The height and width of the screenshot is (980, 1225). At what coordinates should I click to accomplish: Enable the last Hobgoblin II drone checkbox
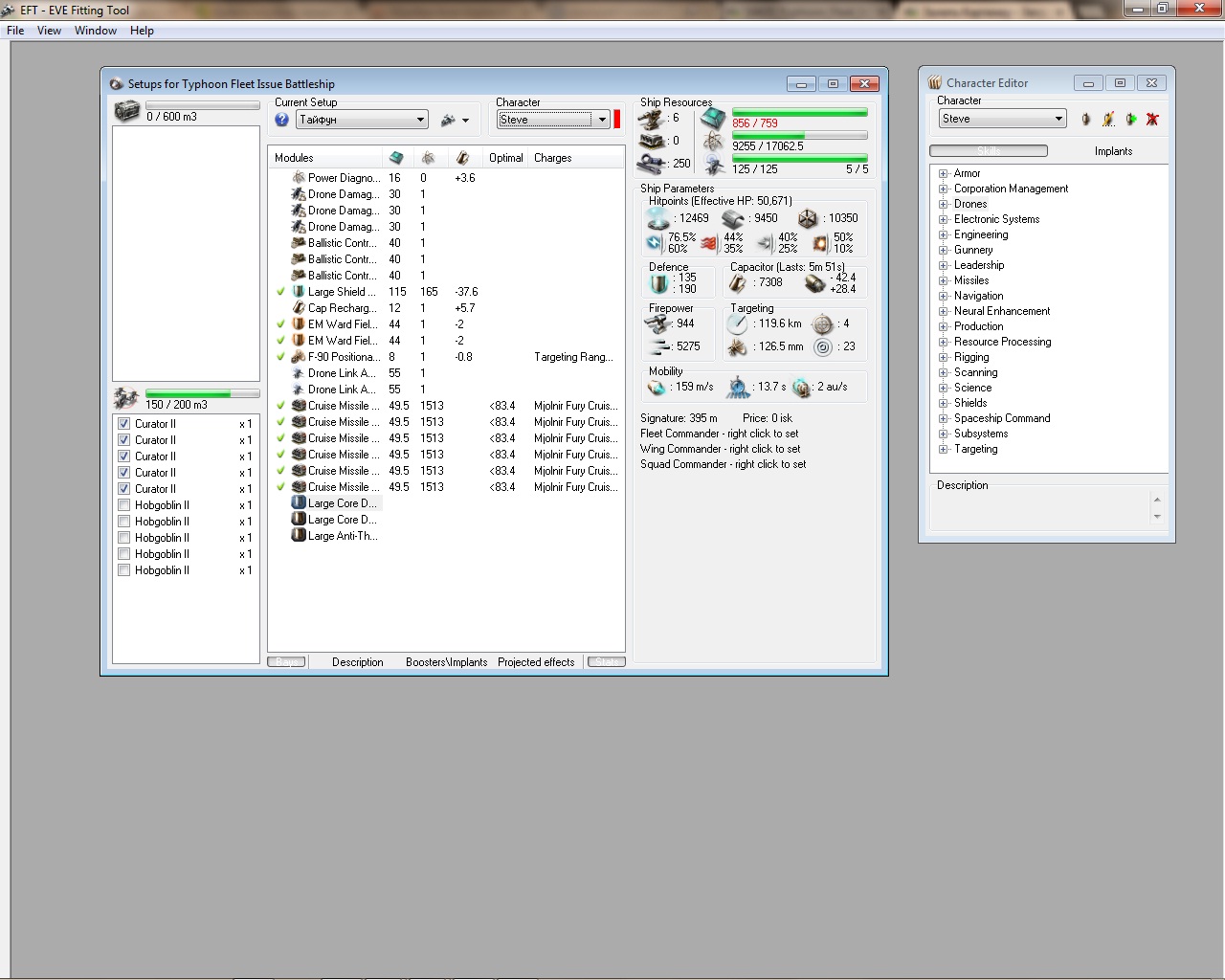[123, 570]
